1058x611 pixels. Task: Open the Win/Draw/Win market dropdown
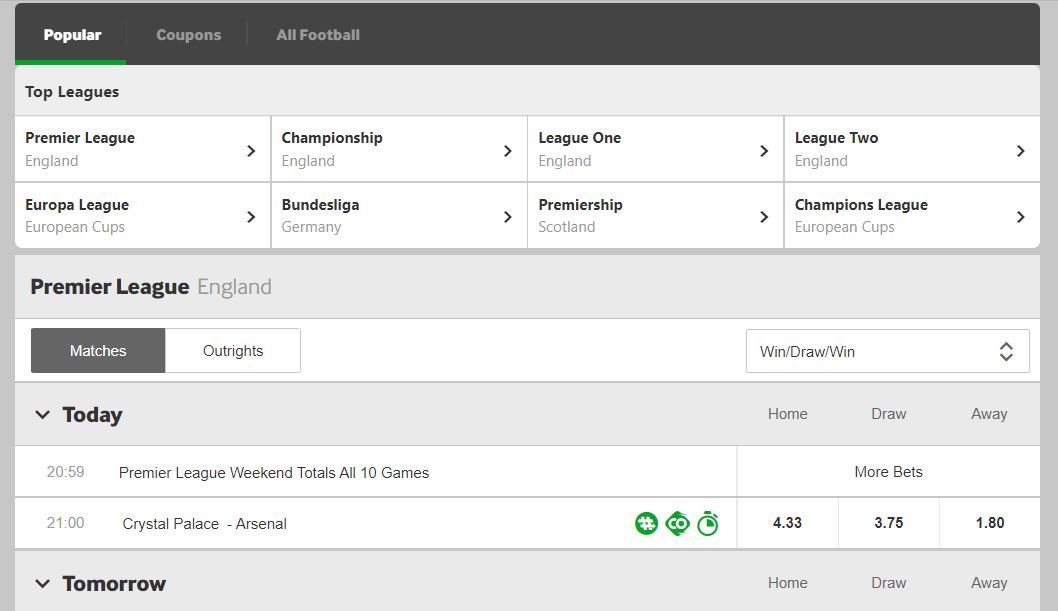[x=887, y=352]
